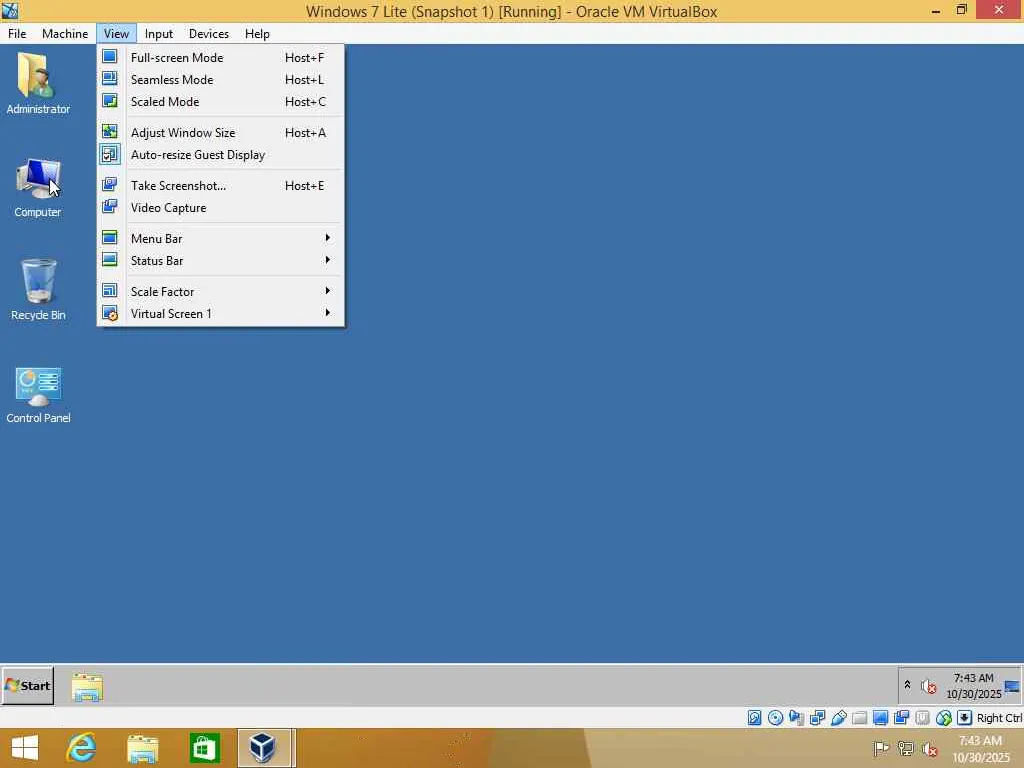This screenshot has width=1024, height=768.
Task: Toggle Video Capture in View menu
Action: (x=221, y=208)
